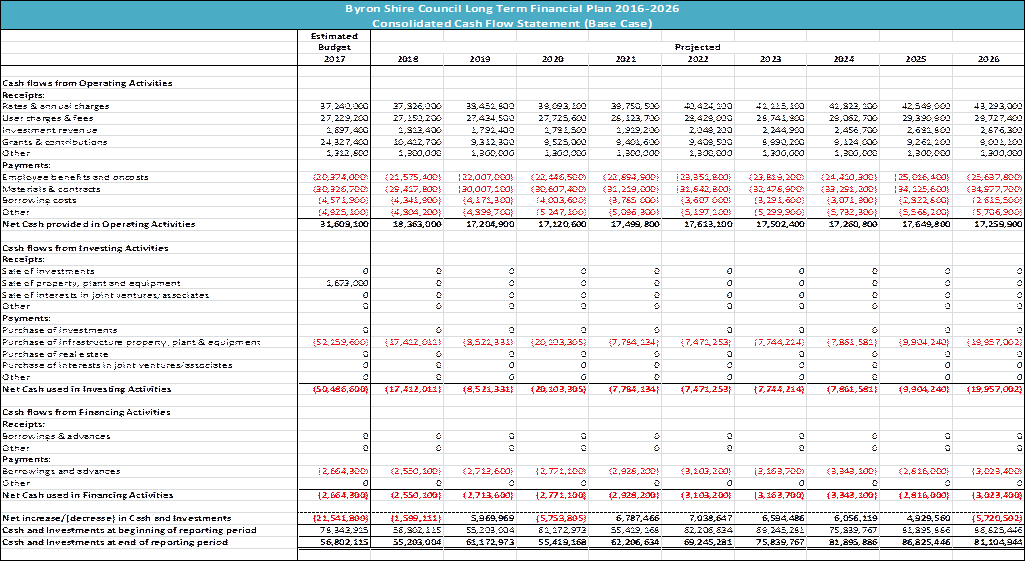The height and width of the screenshot is (562, 1026).
Task: Click the Cash and Investments at end of reporting period label
Action: coord(115,542)
